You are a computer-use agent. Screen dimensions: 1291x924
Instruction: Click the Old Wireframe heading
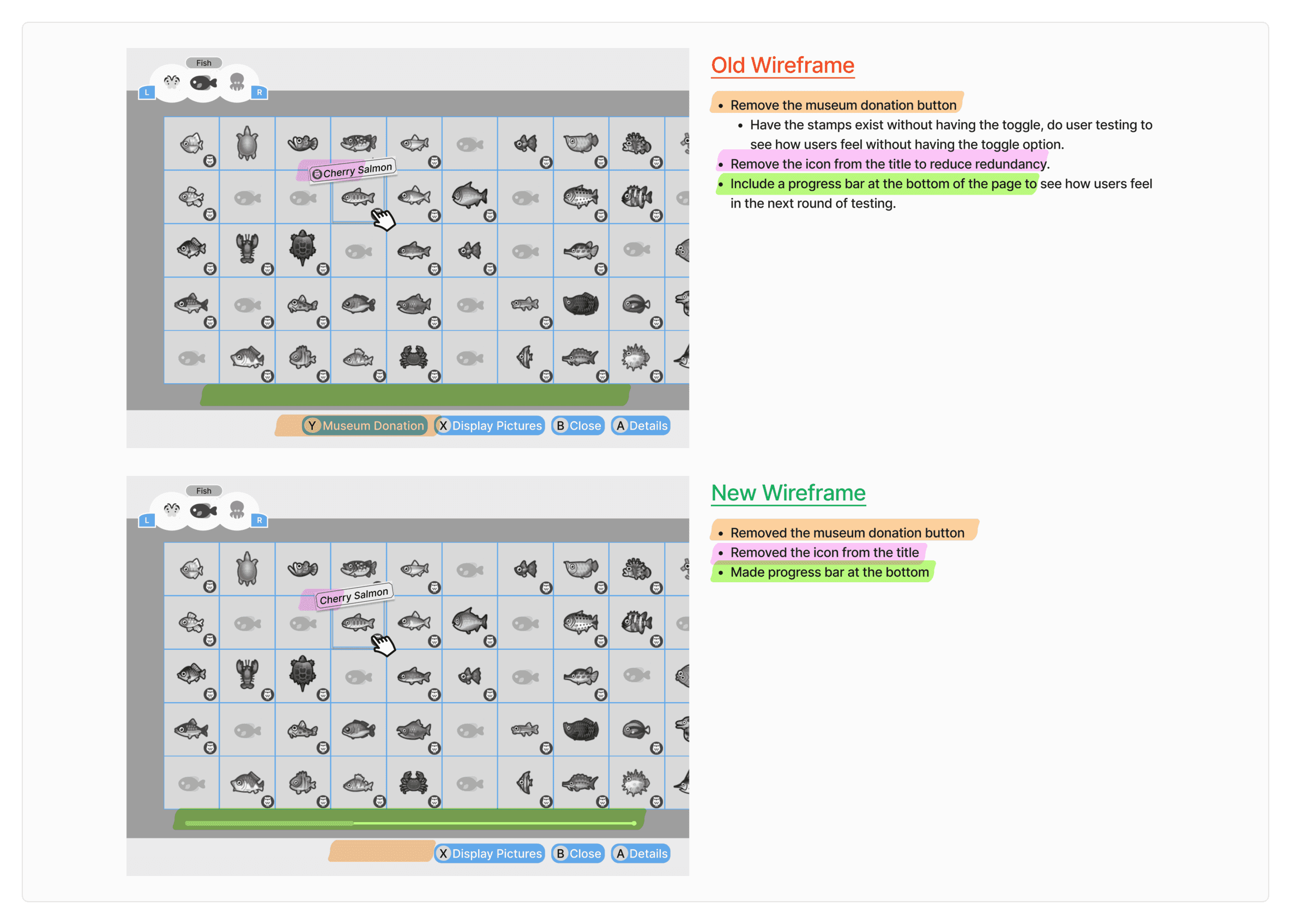point(782,65)
